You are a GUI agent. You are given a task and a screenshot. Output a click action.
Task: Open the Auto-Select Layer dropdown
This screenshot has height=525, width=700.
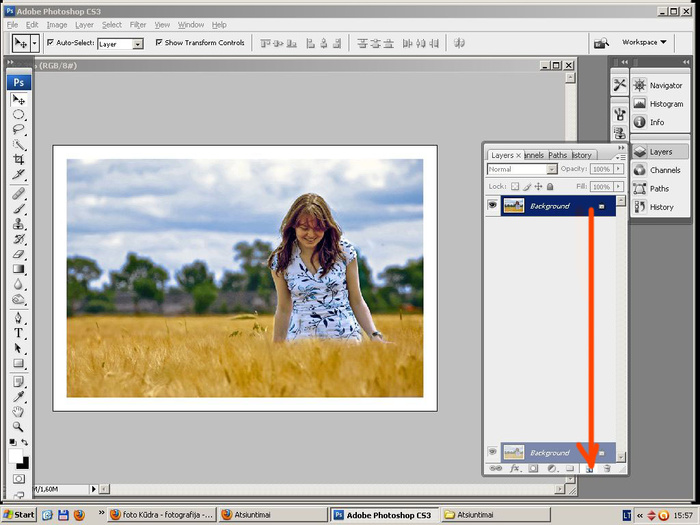pyautogui.click(x=137, y=44)
